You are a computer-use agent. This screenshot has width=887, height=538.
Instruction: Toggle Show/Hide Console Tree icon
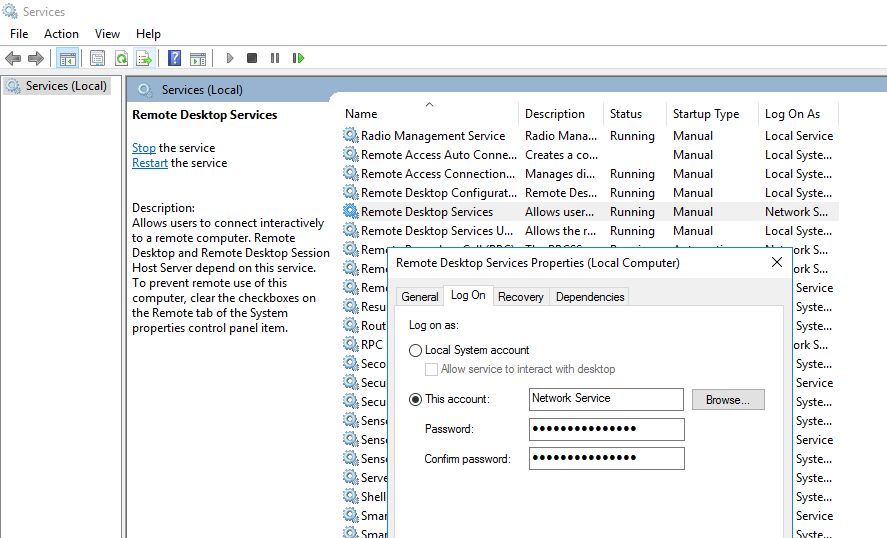pos(67,58)
